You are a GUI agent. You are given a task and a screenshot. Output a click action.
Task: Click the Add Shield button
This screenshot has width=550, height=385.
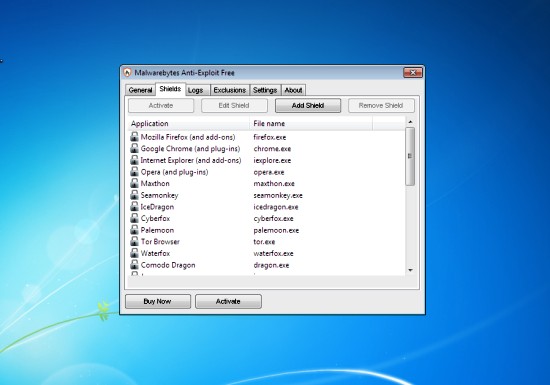(308, 106)
